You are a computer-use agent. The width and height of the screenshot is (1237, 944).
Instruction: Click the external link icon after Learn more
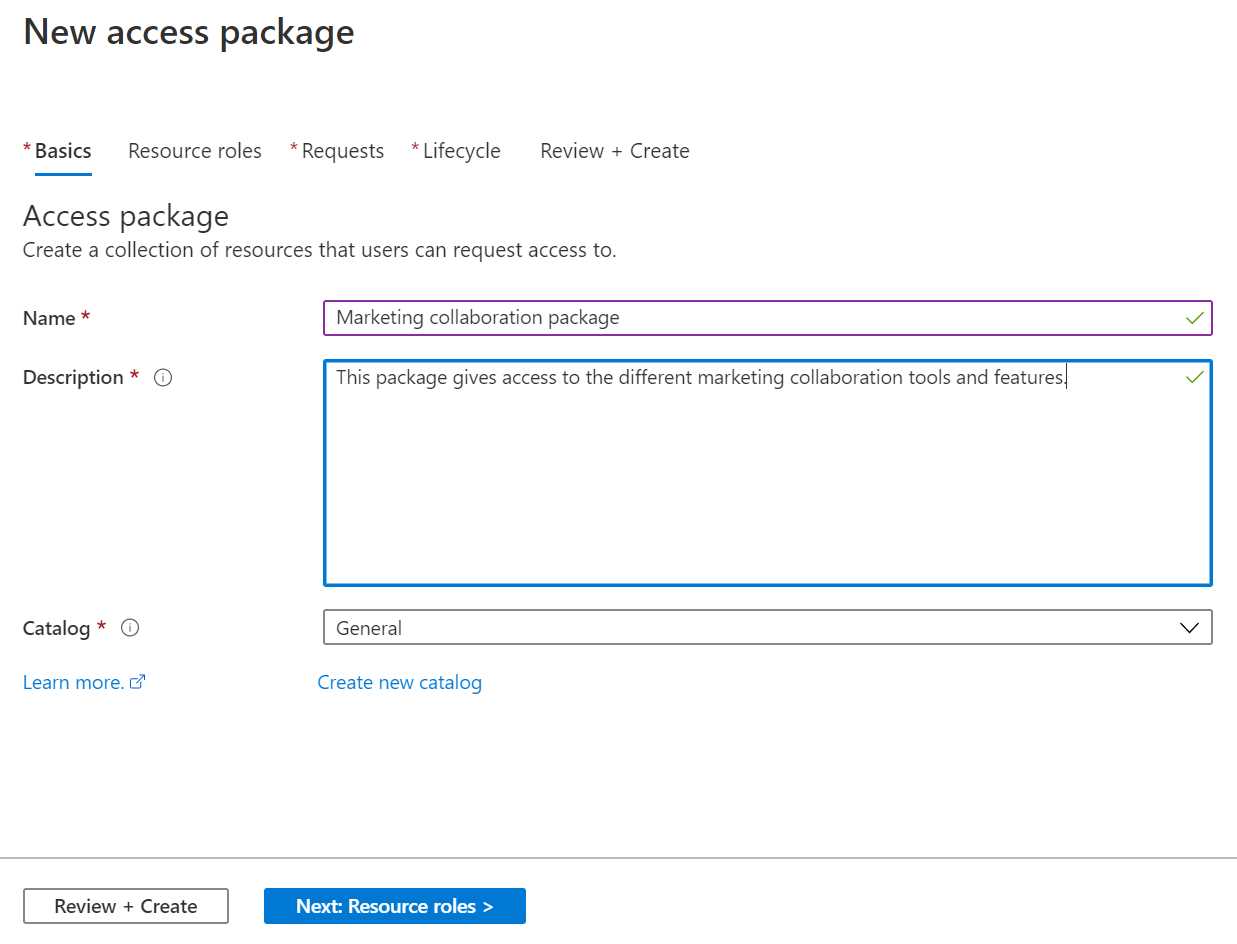click(x=138, y=681)
